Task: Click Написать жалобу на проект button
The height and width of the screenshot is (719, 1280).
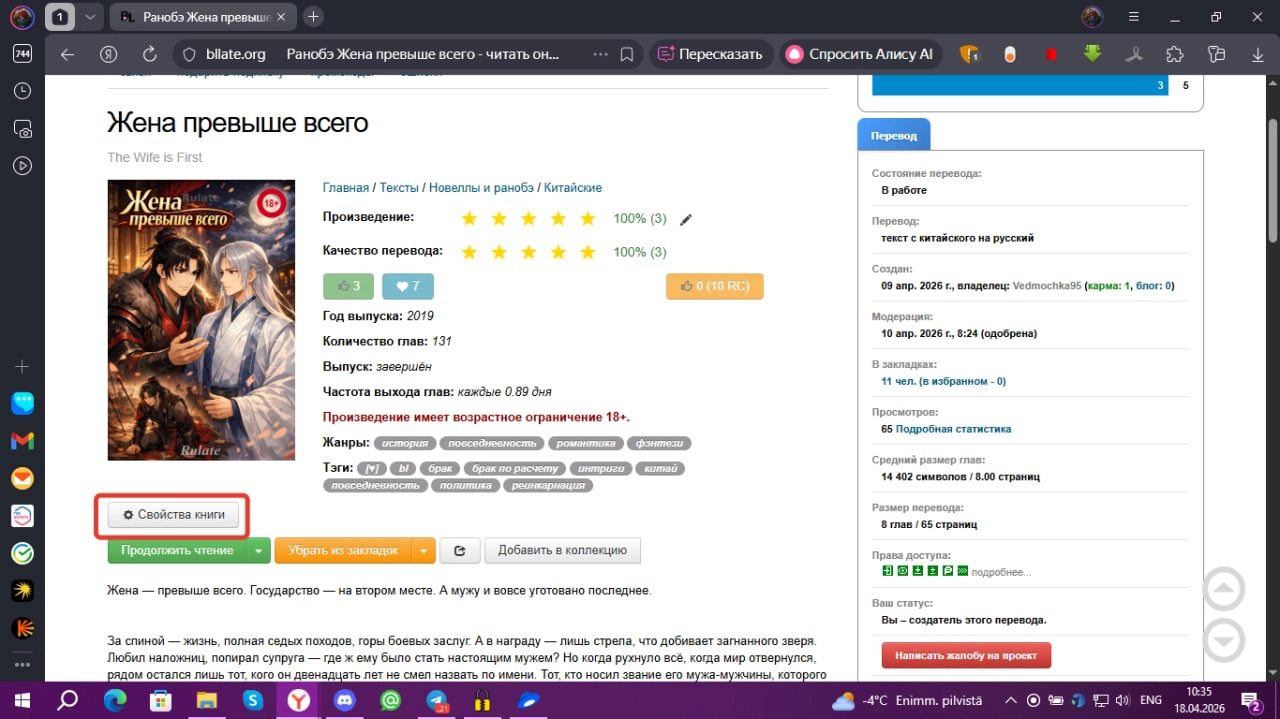Action: point(966,656)
